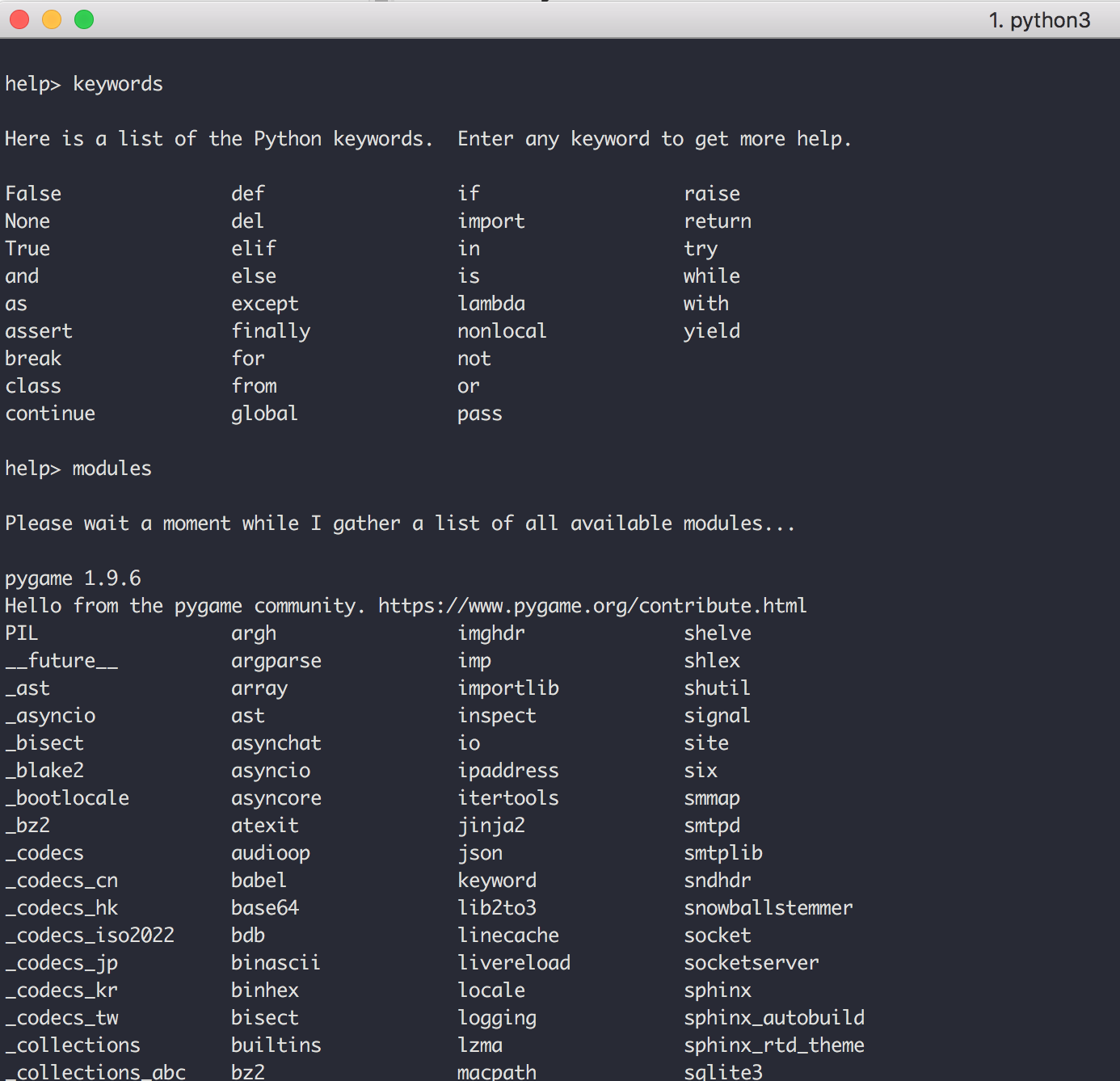Image resolution: width=1120 pixels, height=1081 pixels.
Task: Click the 'help> keywords' prompt line
Action: pyautogui.click(x=84, y=84)
